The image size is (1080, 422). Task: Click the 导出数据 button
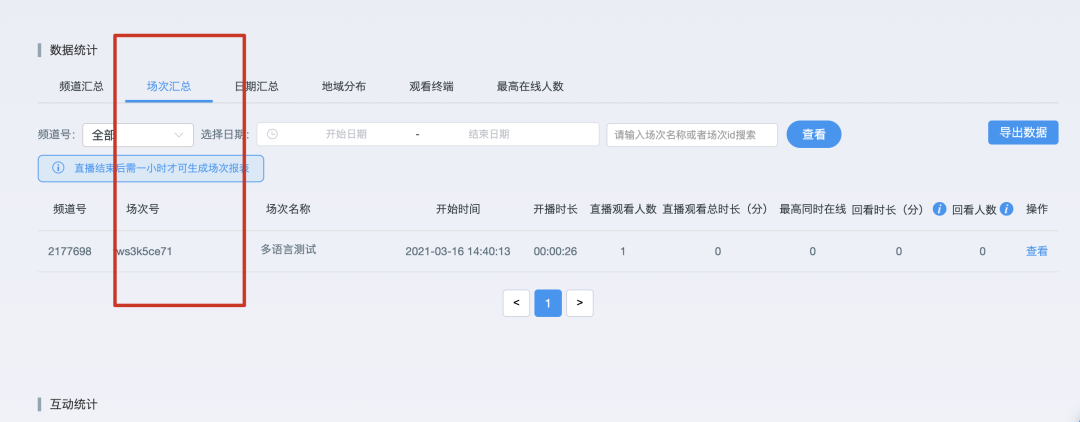[1022, 132]
